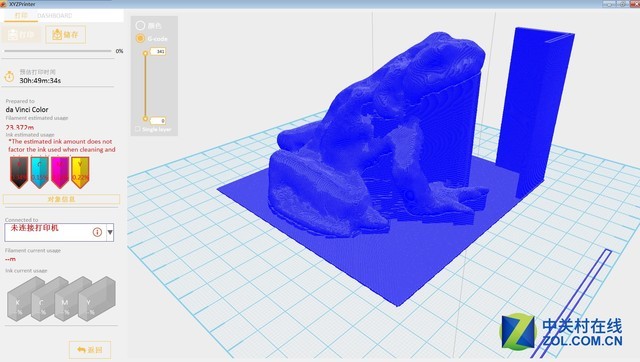Select the G-code view radio button
640x362 pixels.
(140, 38)
